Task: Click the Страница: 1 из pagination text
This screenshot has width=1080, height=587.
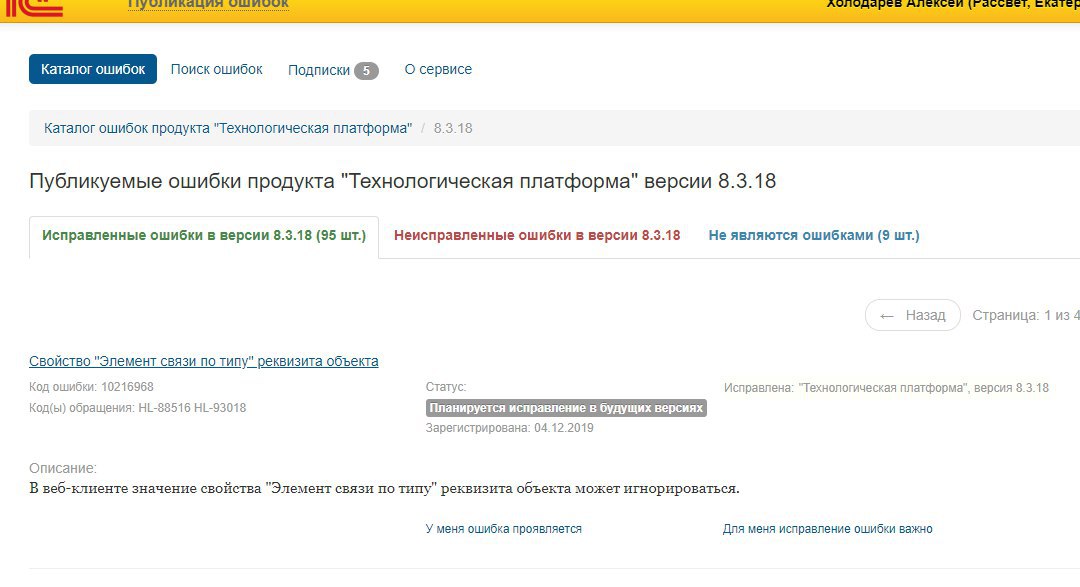Action: click(1026, 316)
